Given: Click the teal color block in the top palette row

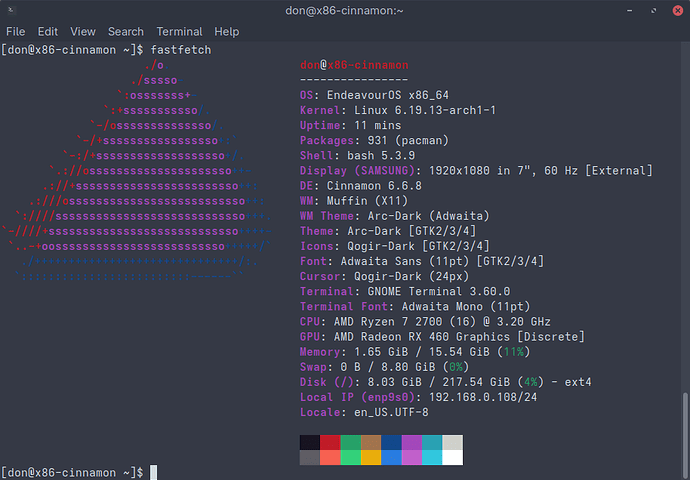Looking at the screenshot, I should pyautogui.click(x=432, y=443).
